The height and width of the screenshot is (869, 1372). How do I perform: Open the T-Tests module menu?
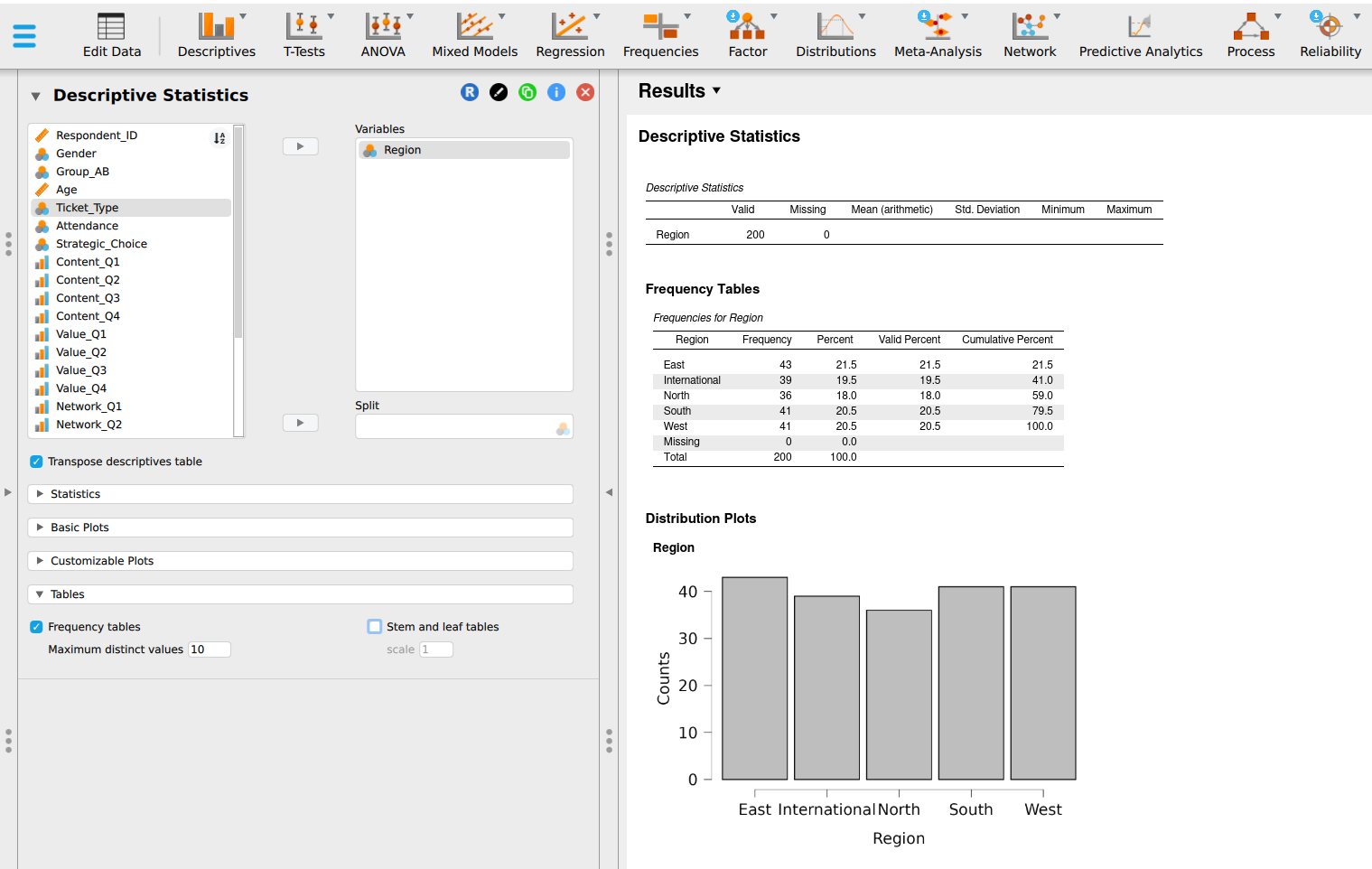click(x=304, y=36)
